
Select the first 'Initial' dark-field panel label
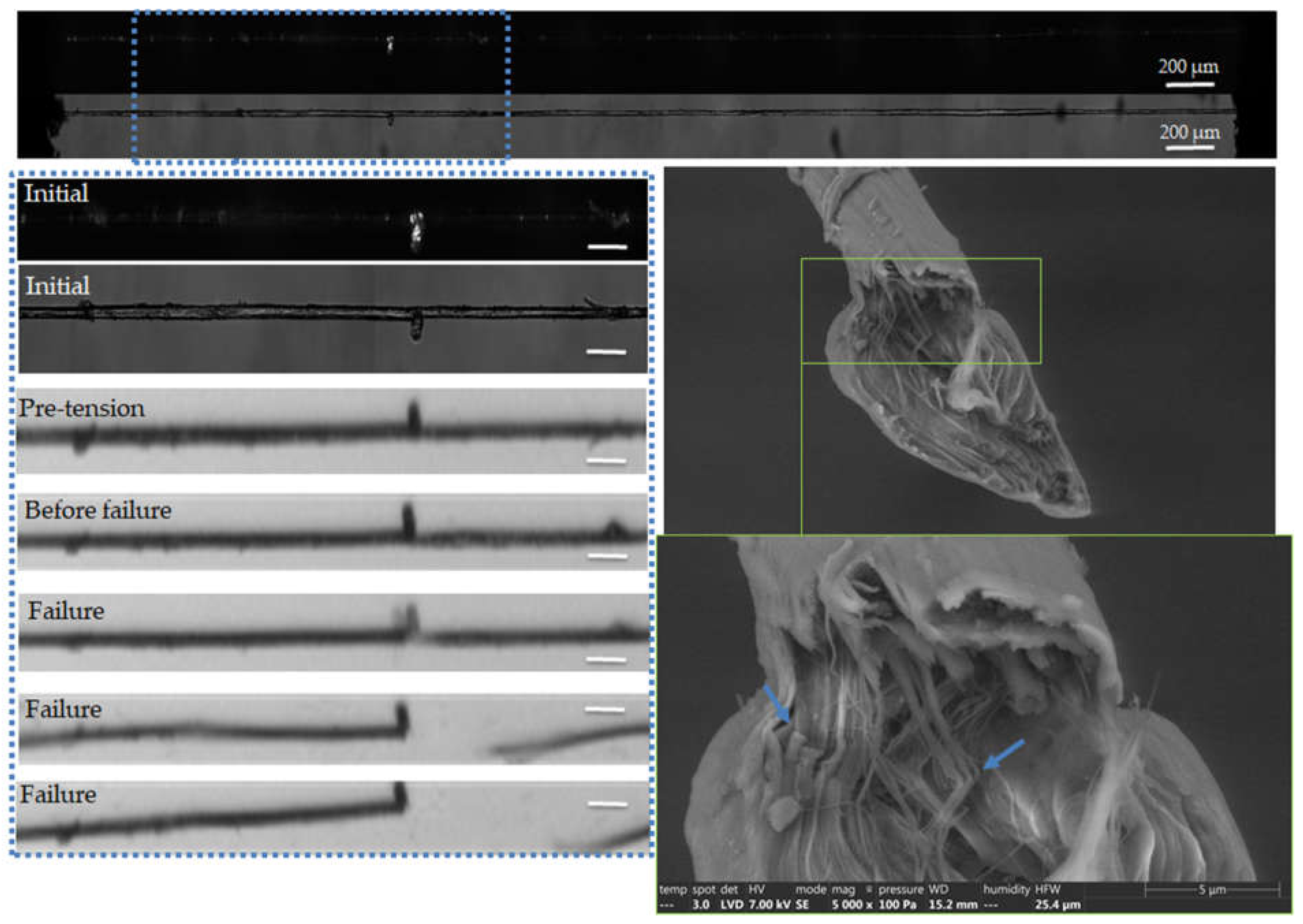point(56,194)
